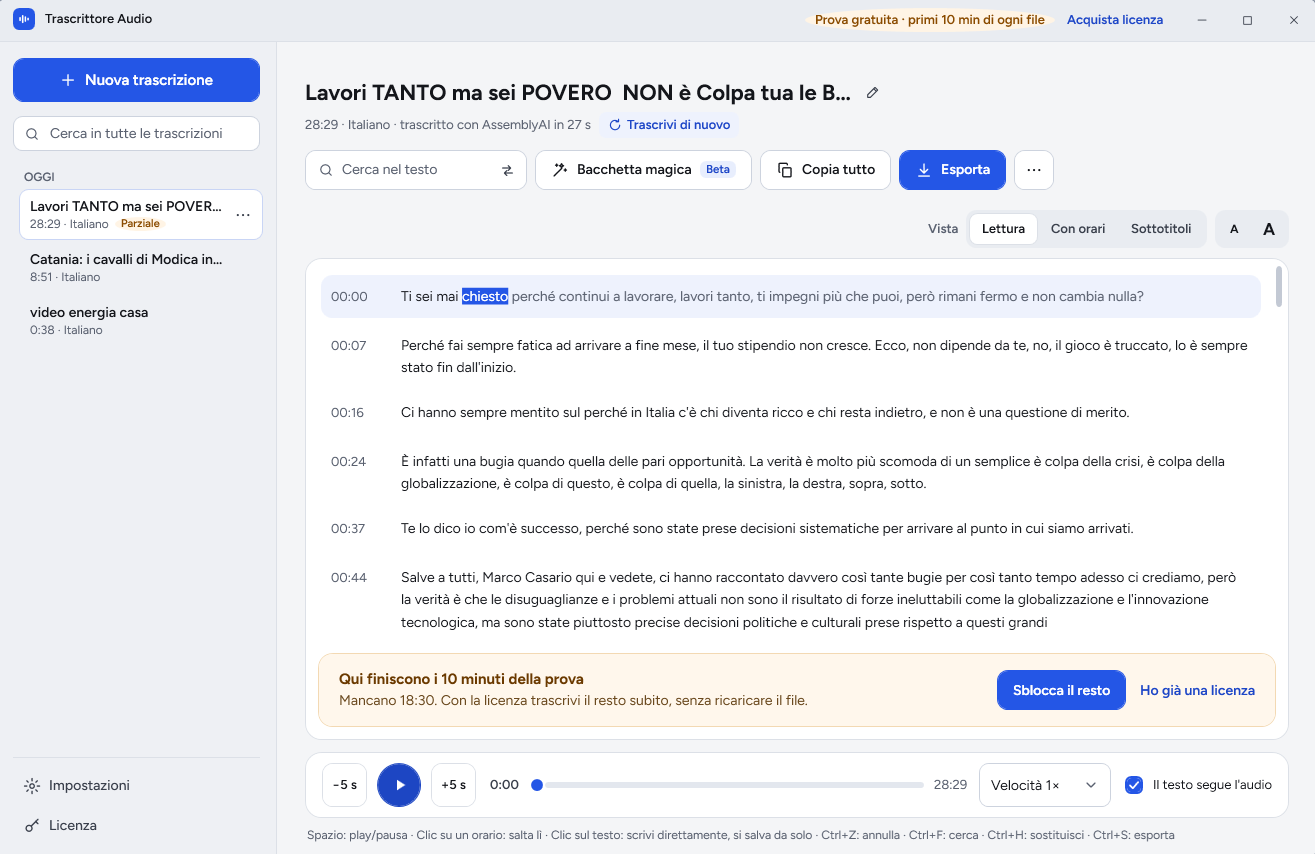
Task: Jump to the 00:07 timestamp
Action: coord(349,346)
